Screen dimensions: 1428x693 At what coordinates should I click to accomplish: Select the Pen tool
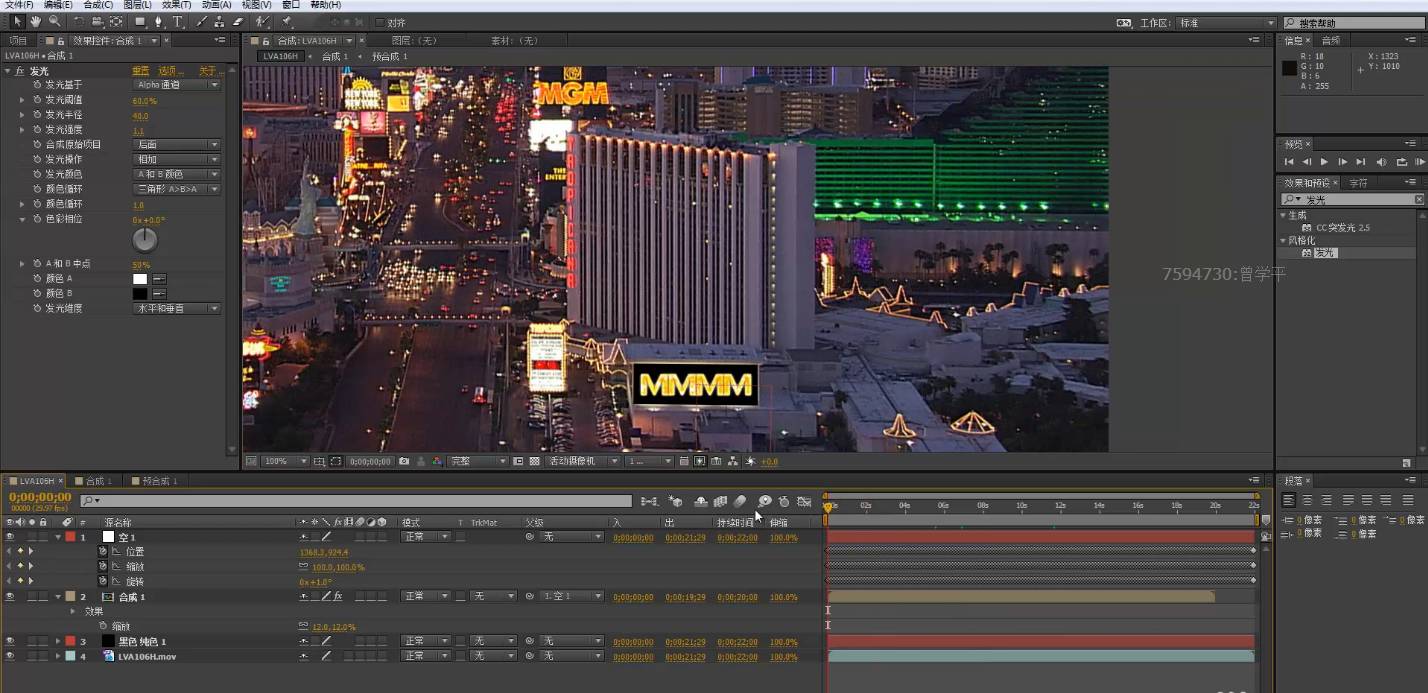[x=158, y=21]
